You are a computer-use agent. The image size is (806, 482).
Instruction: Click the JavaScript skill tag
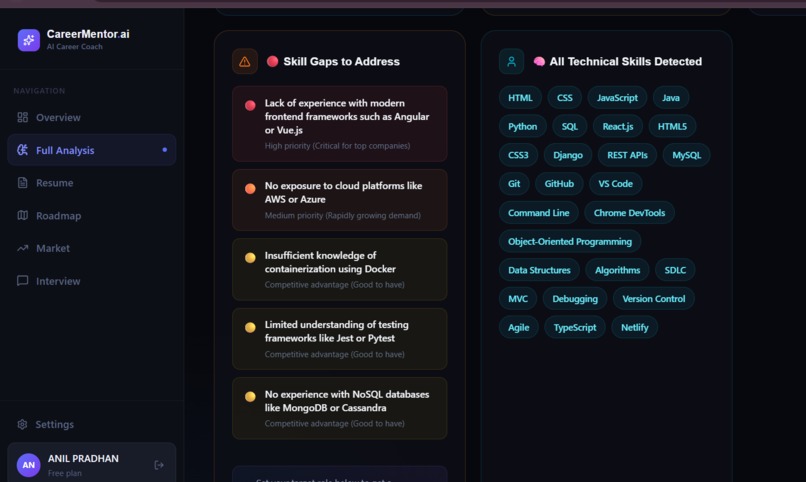(x=617, y=98)
